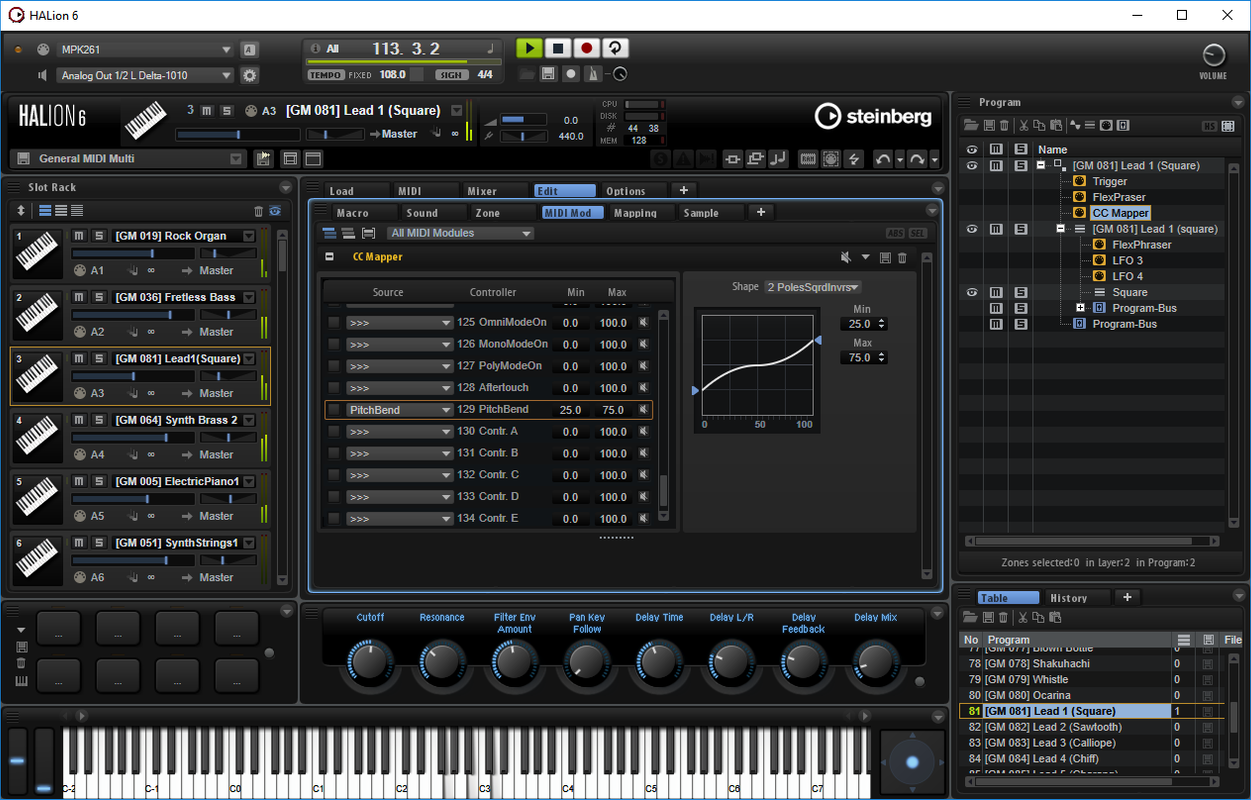Click the SIGN time signature button
Image resolution: width=1251 pixels, height=800 pixels.
[451, 75]
